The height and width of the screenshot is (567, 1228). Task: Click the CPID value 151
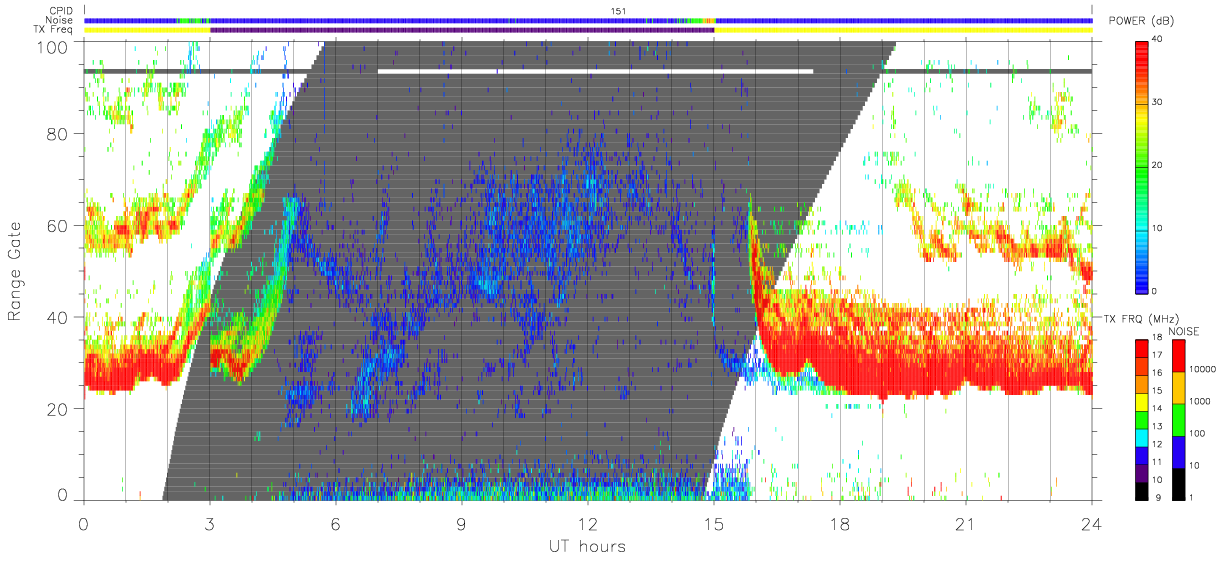(619, 11)
